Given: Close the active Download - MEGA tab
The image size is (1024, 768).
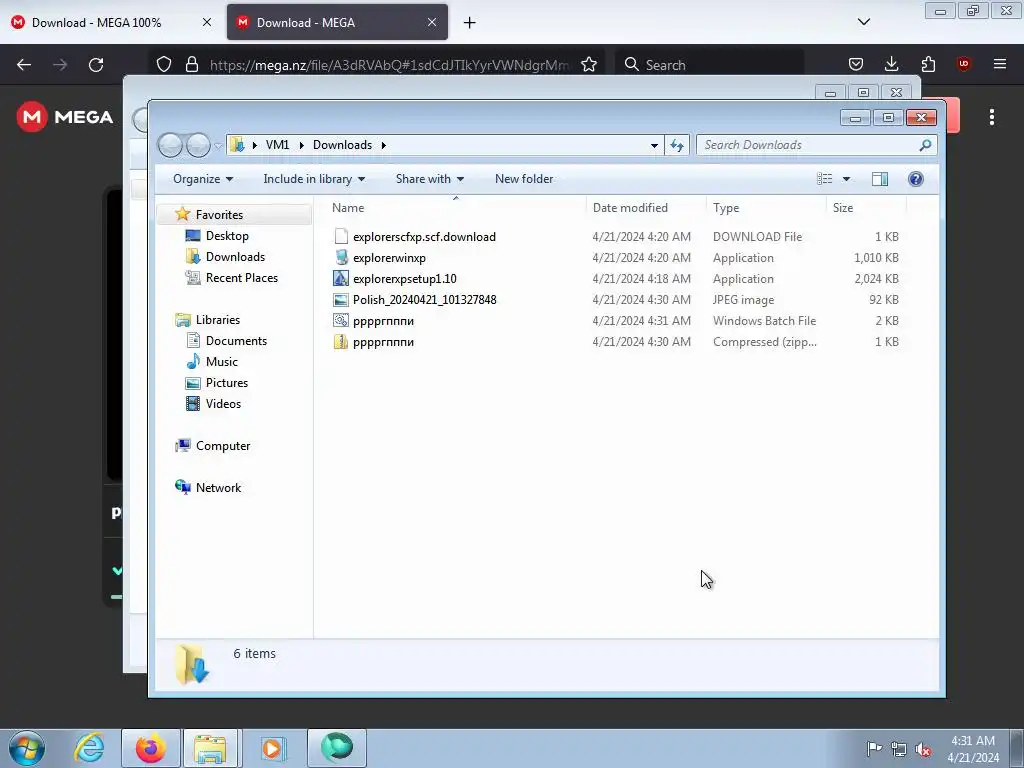Looking at the screenshot, I should 432,22.
